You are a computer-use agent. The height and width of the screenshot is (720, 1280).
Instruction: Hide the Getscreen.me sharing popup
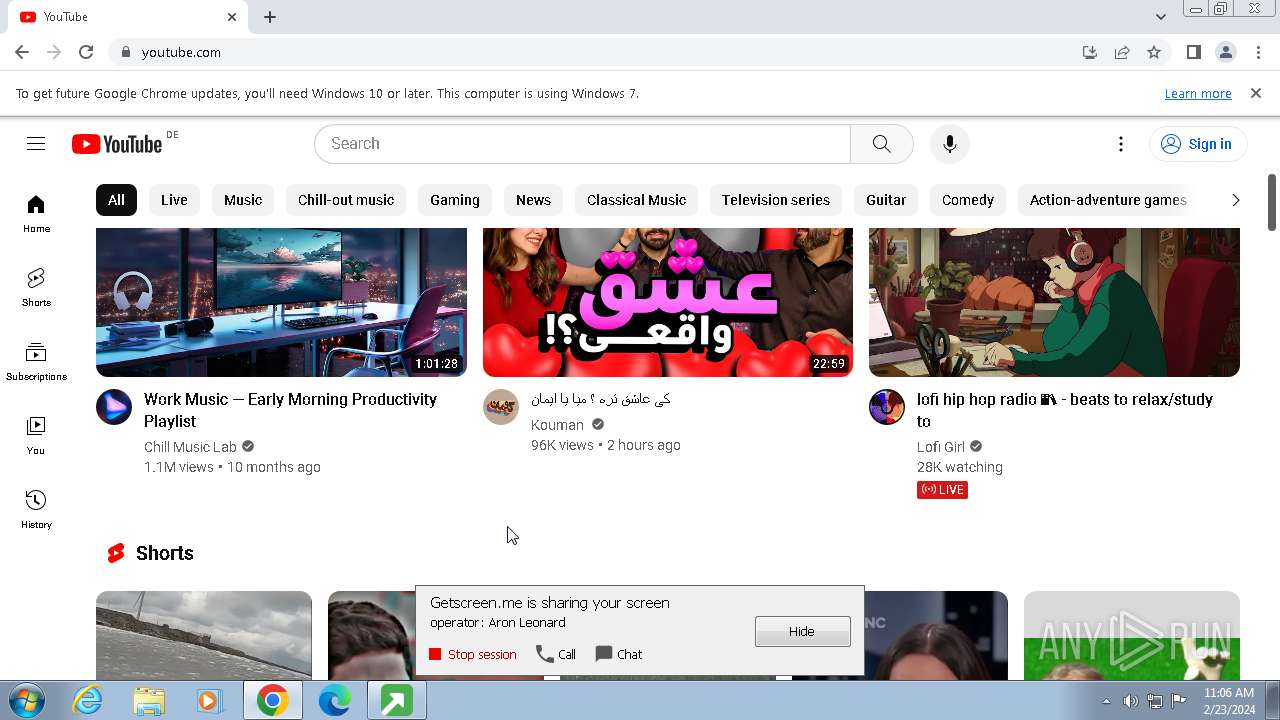pos(803,631)
